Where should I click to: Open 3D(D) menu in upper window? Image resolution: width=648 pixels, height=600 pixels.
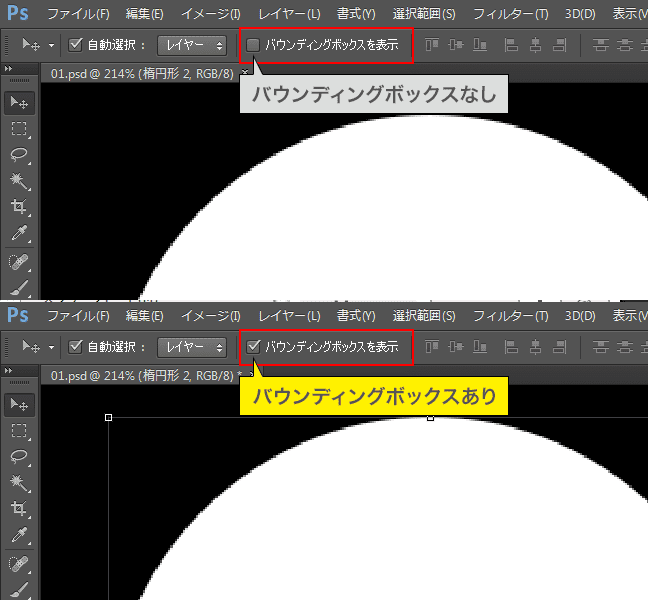coord(580,14)
